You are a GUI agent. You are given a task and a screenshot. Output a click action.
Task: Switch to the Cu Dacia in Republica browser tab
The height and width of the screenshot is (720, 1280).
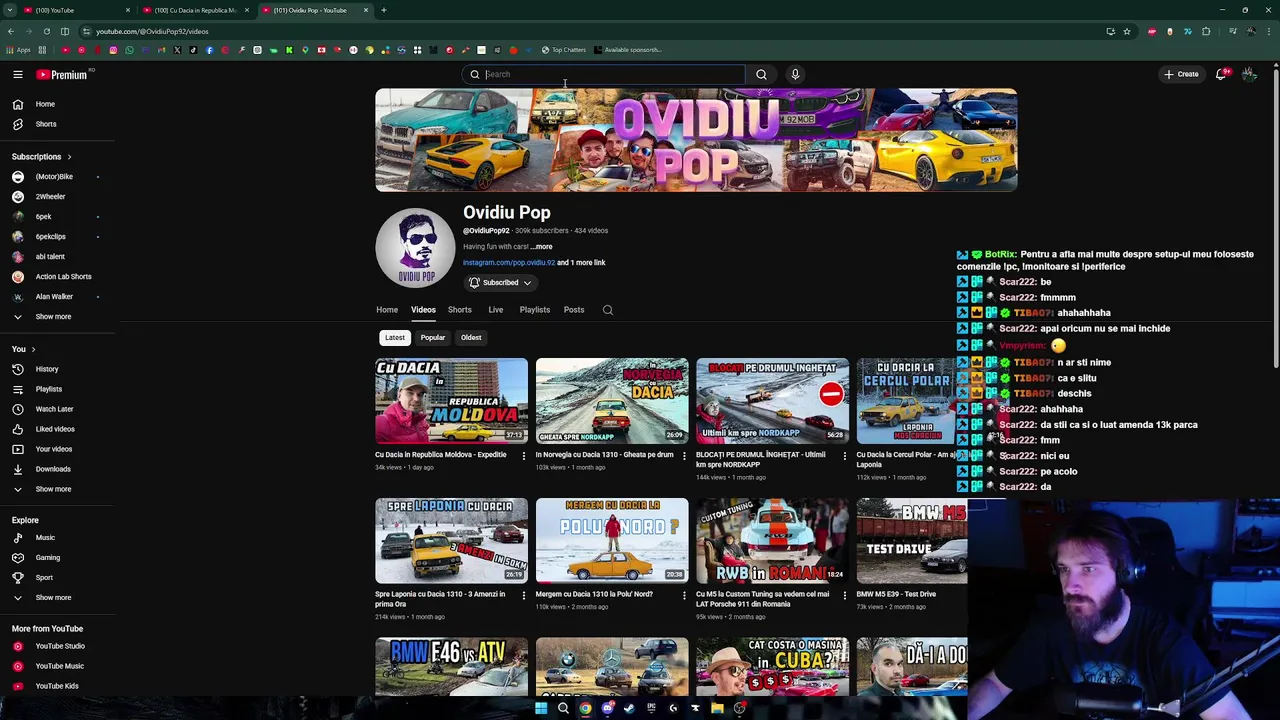tap(193, 10)
